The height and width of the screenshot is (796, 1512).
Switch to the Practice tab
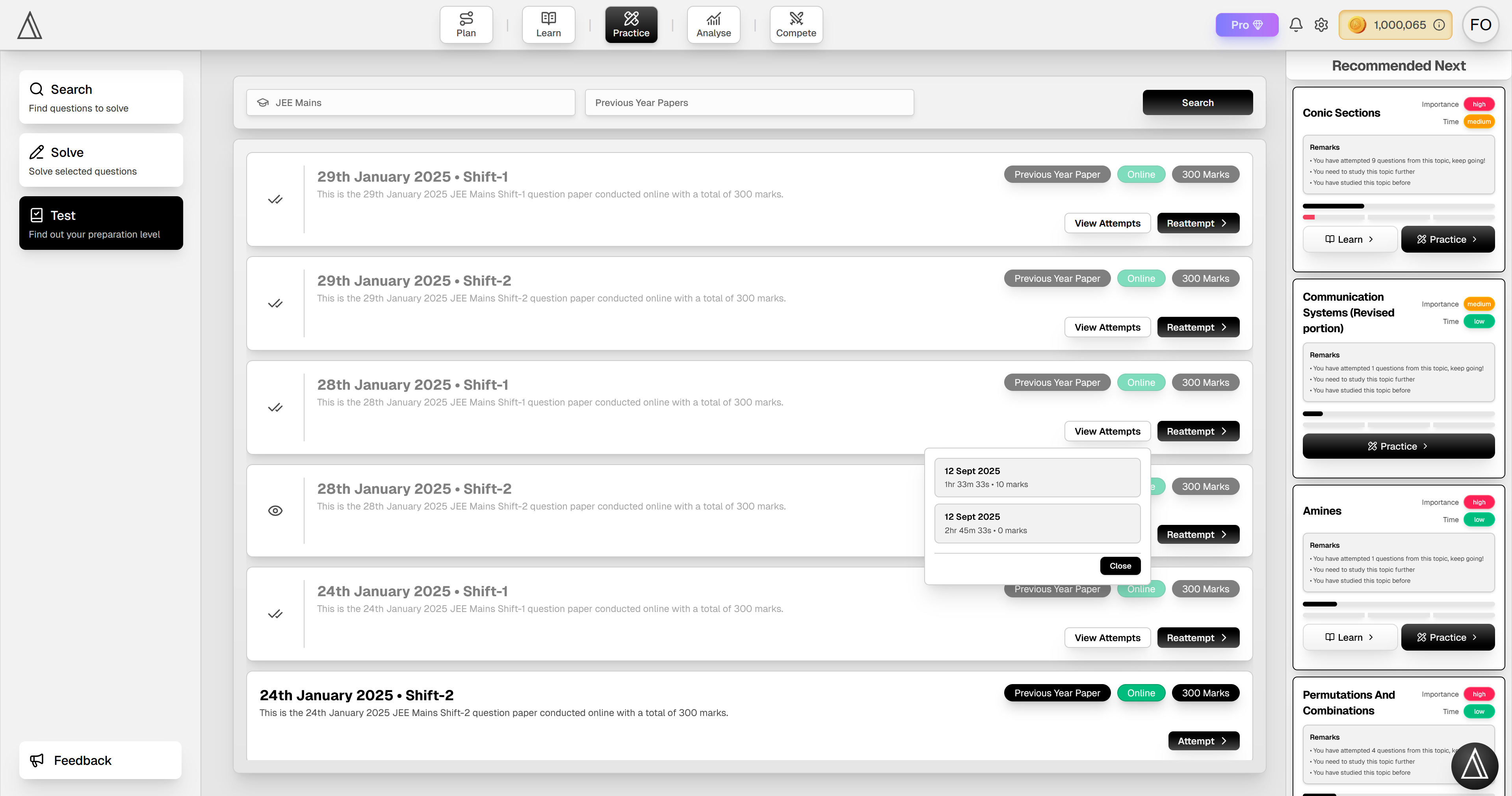coord(631,24)
